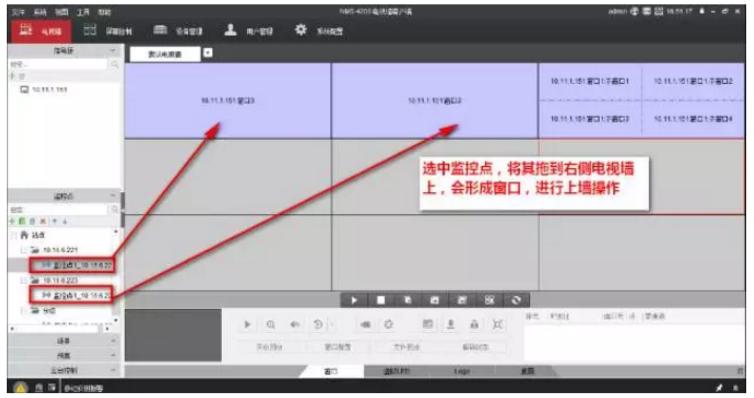
Task: Click the camera recorder icon in lower panel
Action: tap(365, 324)
